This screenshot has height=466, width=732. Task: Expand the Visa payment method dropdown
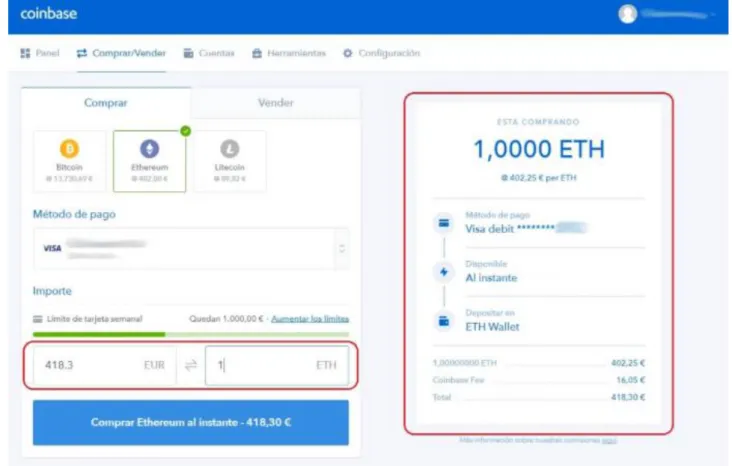(x=191, y=248)
